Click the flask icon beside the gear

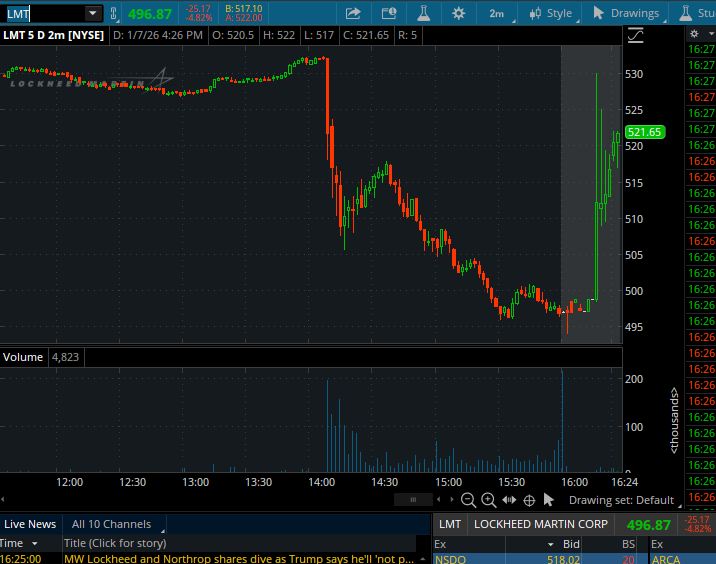point(424,13)
